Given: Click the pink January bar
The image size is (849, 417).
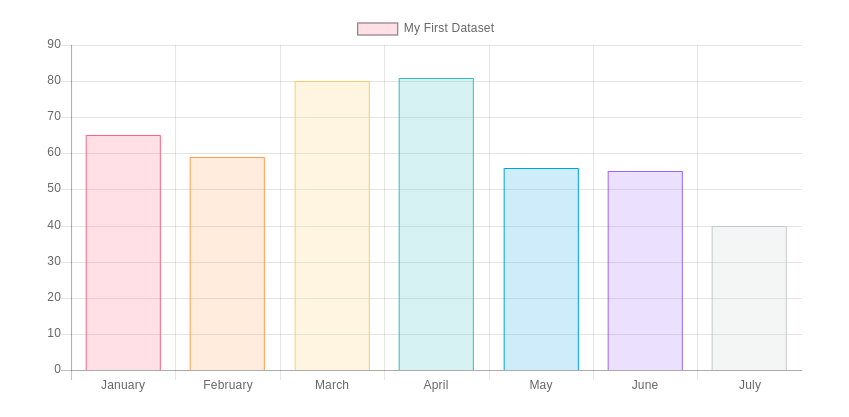Looking at the screenshot, I should [x=123, y=253].
